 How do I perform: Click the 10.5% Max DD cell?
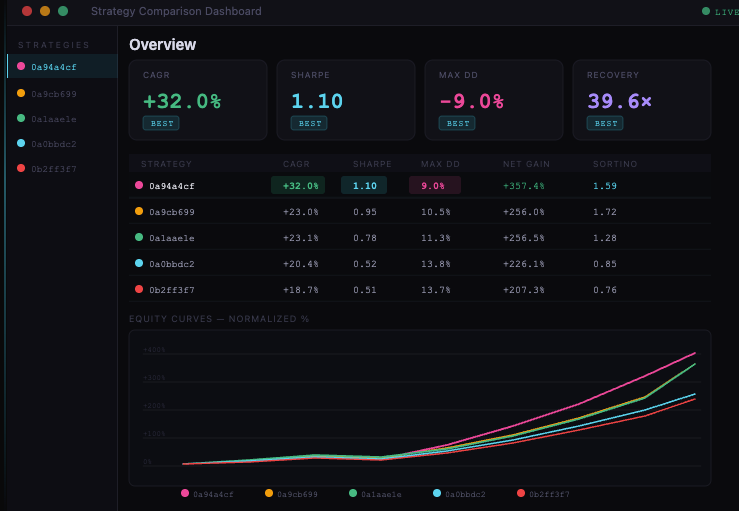pos(435,212)
